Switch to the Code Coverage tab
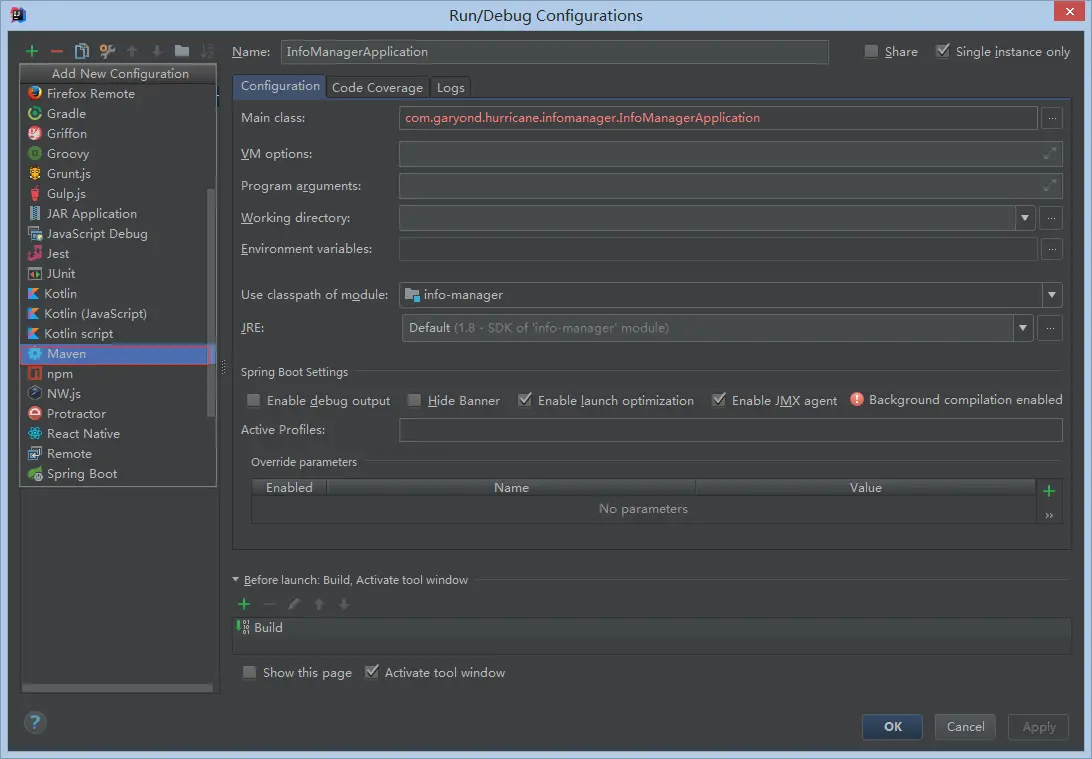The width and height of the screenshot is (1092, 759). tap(377, 88)
